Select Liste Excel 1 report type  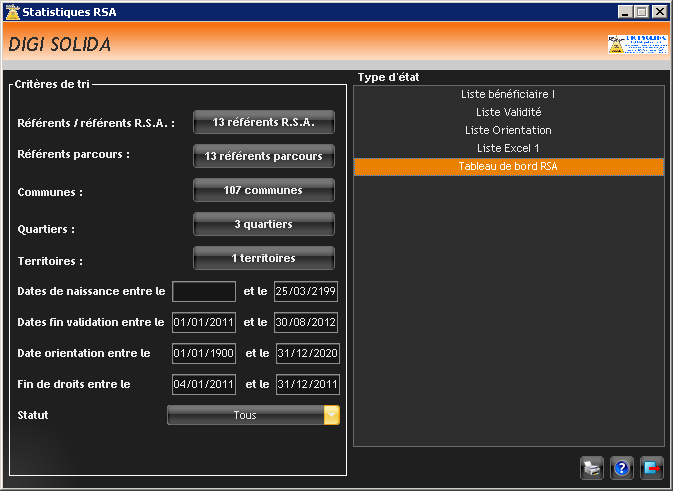click(x=508, y=148)
